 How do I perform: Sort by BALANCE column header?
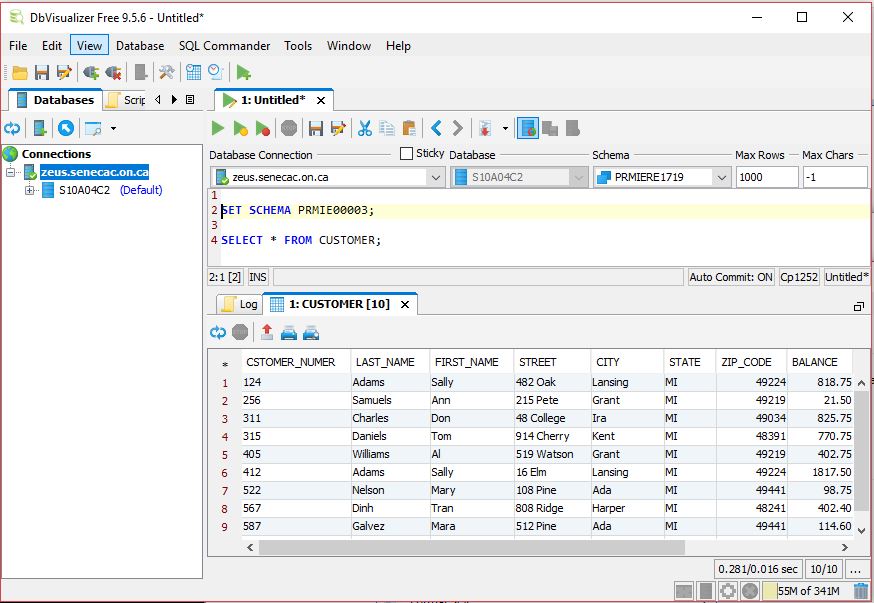[819, 362]
